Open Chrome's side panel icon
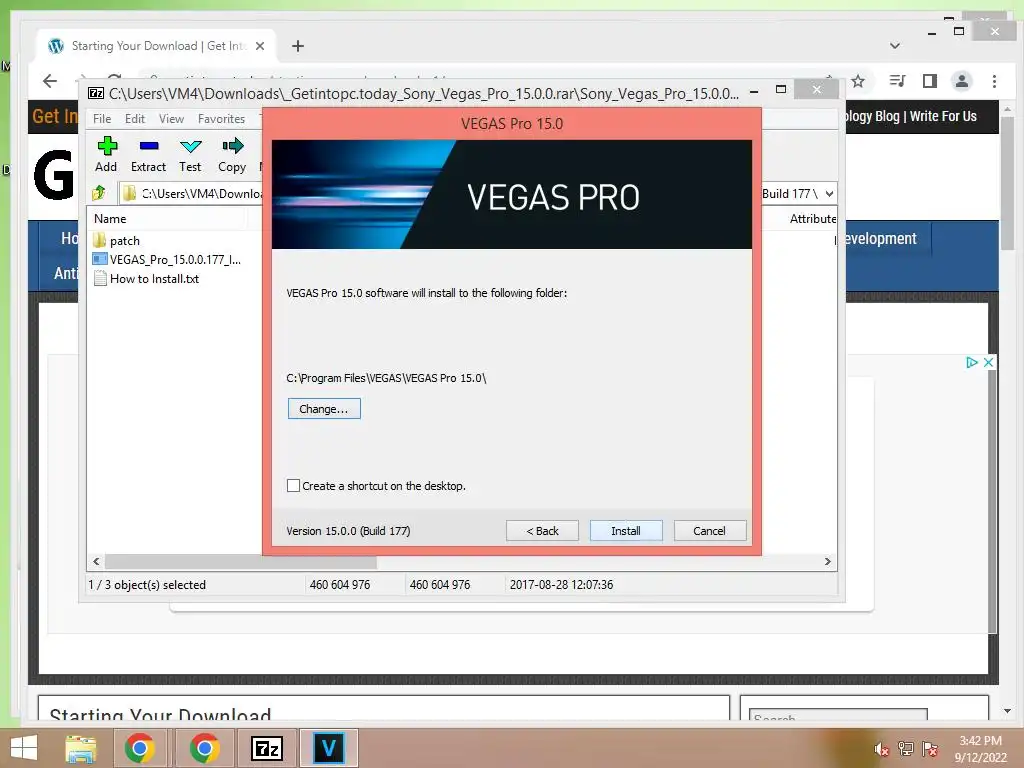This screenshot has height=768, width=1024. tap(930, 81)
